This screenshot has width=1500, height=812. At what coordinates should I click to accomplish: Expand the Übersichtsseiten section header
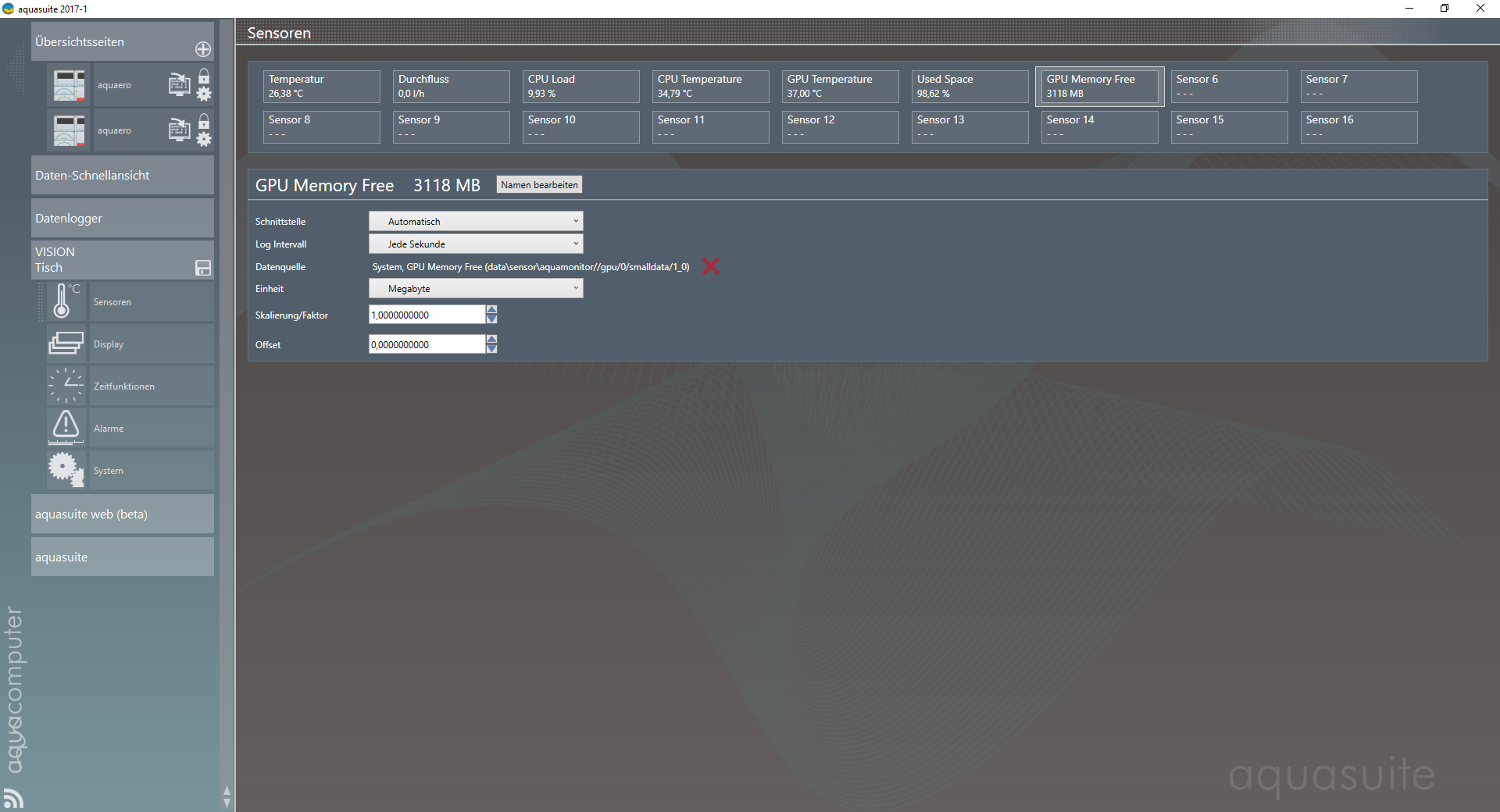(x=122, y=41)
